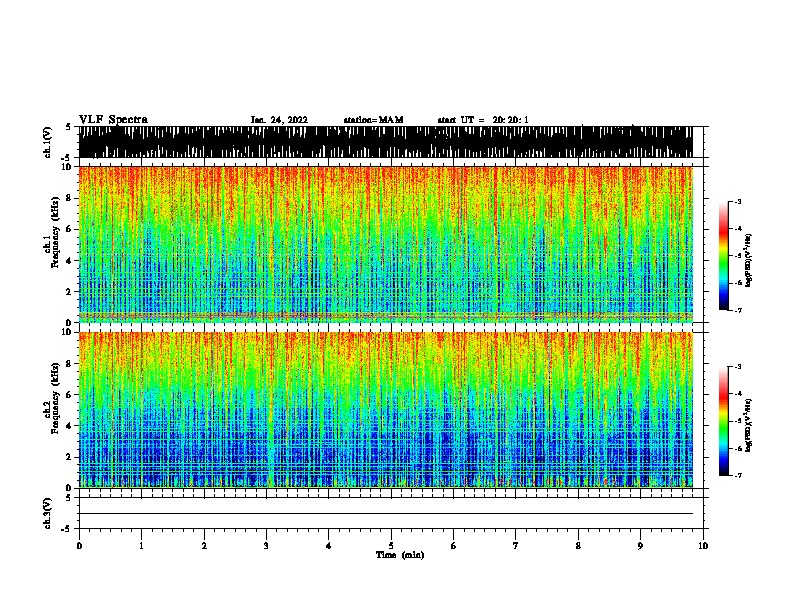Click the "Time (min)" axis label
Image resolution: width=792 pixels, height=612 pixels.
pyautogui.click(x=400, y=555)
